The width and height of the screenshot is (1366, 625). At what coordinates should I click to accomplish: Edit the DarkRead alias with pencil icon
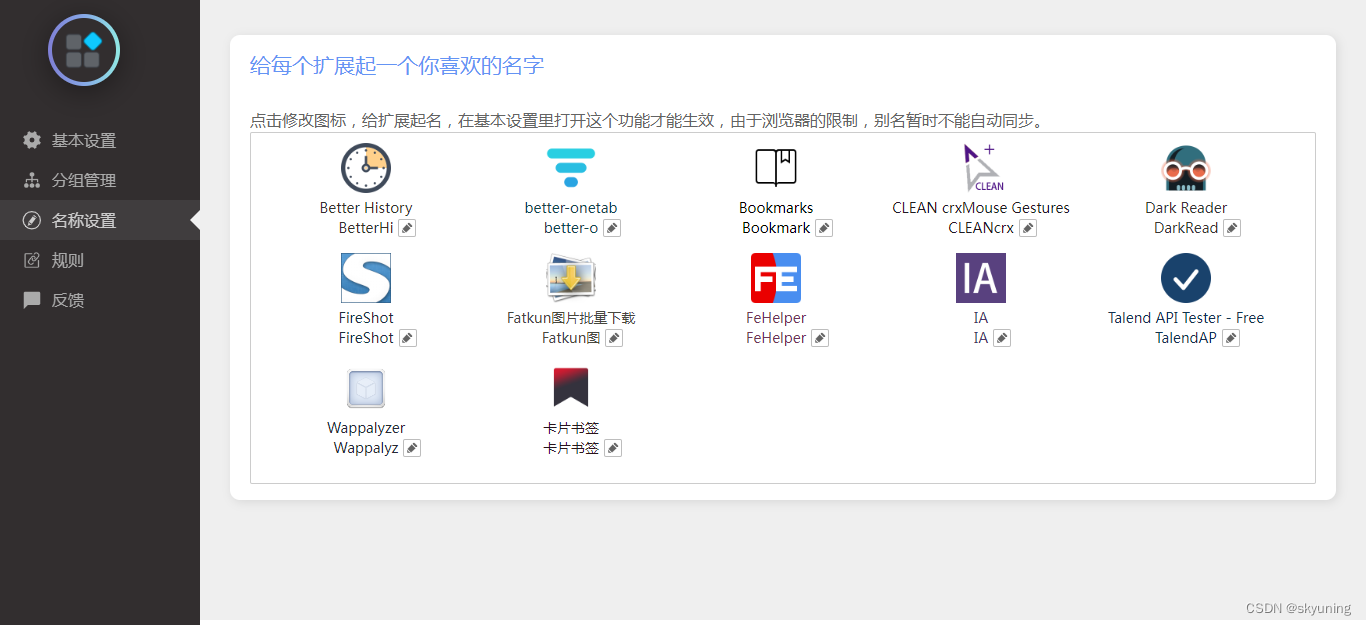tap(1232, 228)
